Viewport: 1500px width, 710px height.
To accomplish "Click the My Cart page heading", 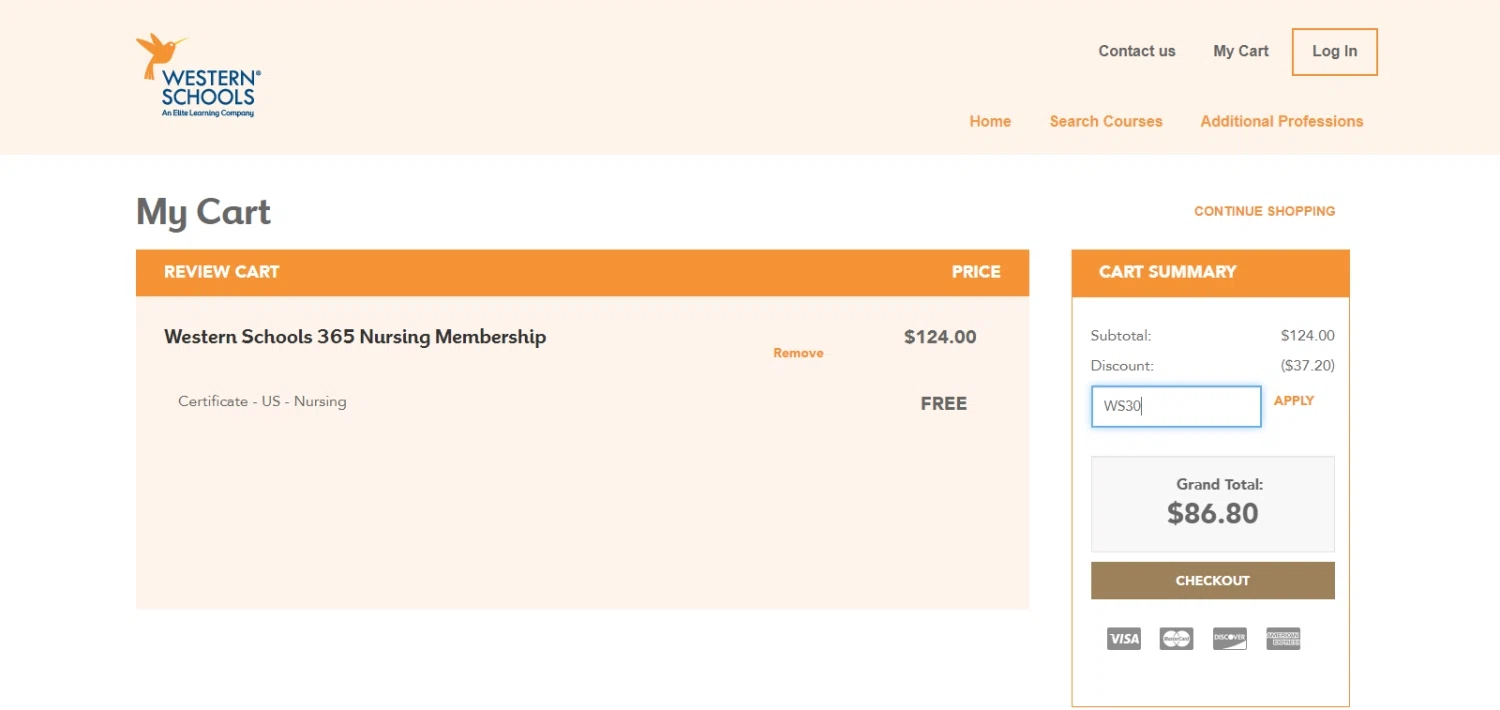I will 204,212.
